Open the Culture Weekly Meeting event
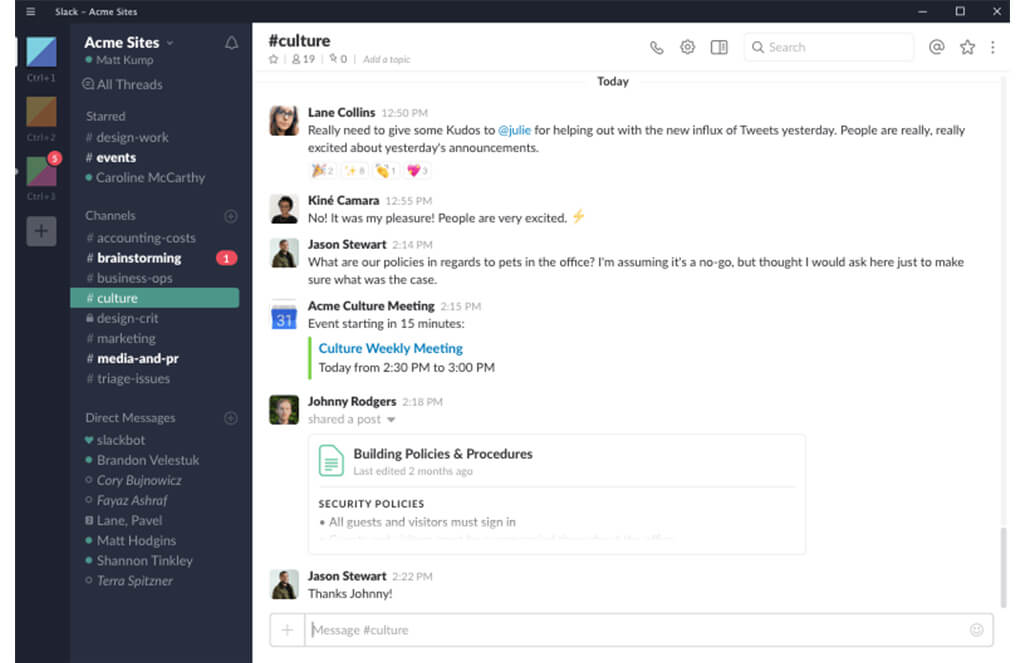This screenshot has height=663, width=1024. tap(390, 348)
